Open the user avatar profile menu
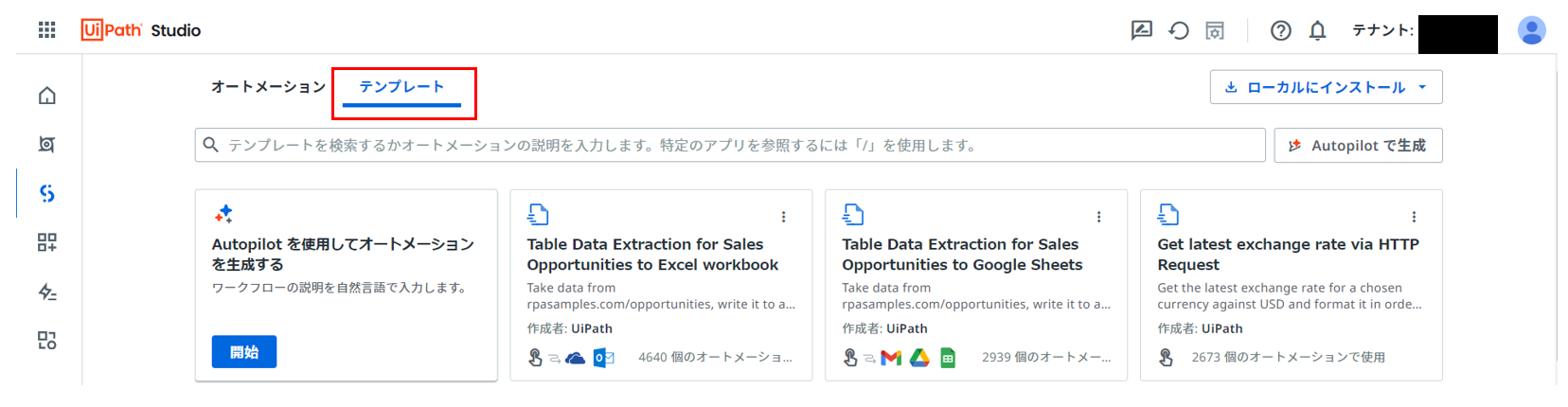The height and width of the screenshot is (407, 1568). (1531, 30)
